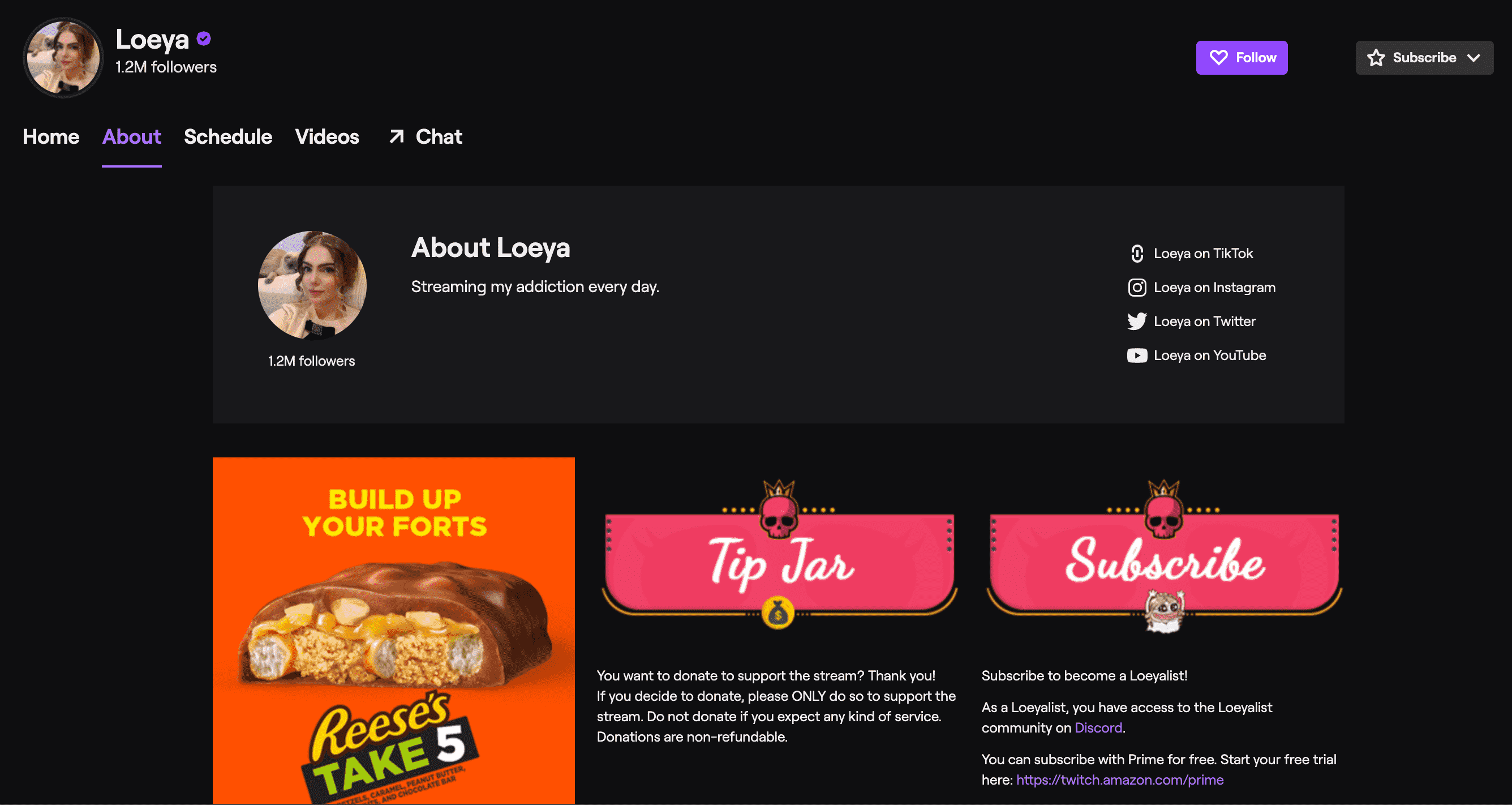Viewport: 1512px width, 805px height.
Task: Open the Home tab
Action: [x=51, y=137]
